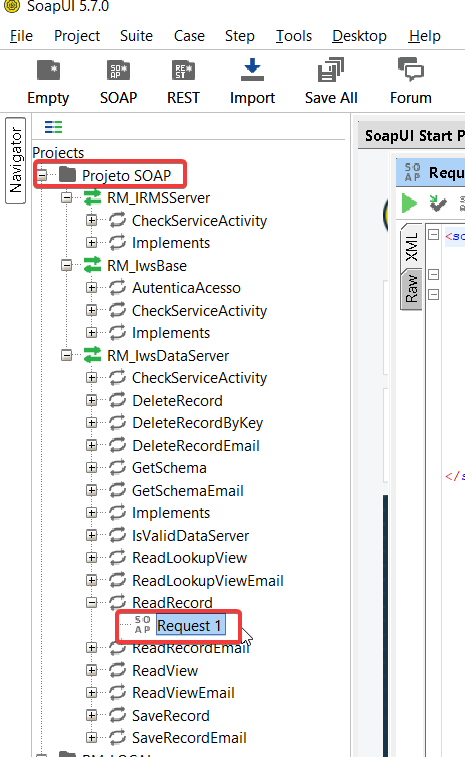Screen dimensions: 465x757
Task: Open the Suite menu
Action: 136,36
